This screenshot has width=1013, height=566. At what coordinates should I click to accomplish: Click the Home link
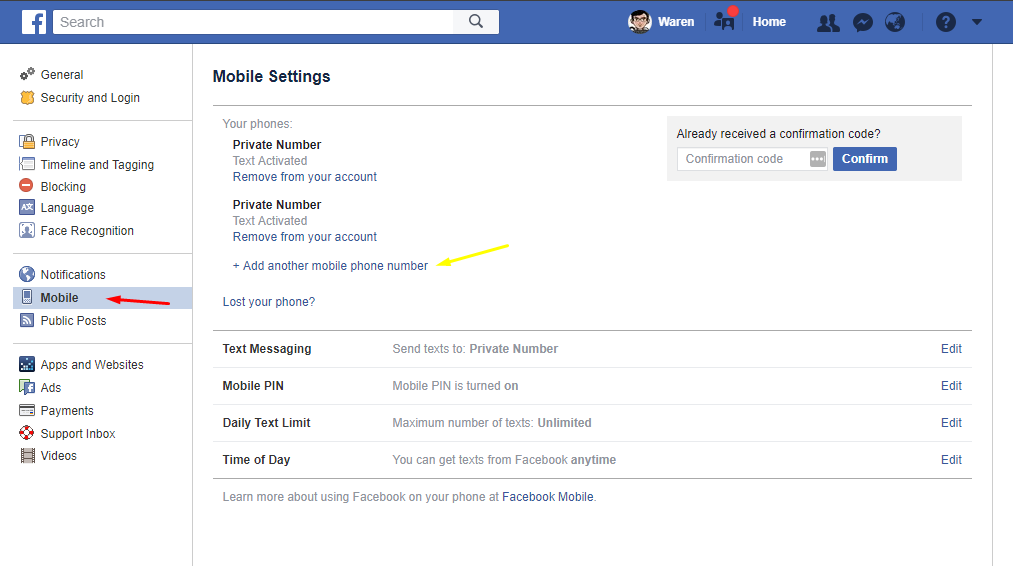pyautogui.click(x=769, y=22)
